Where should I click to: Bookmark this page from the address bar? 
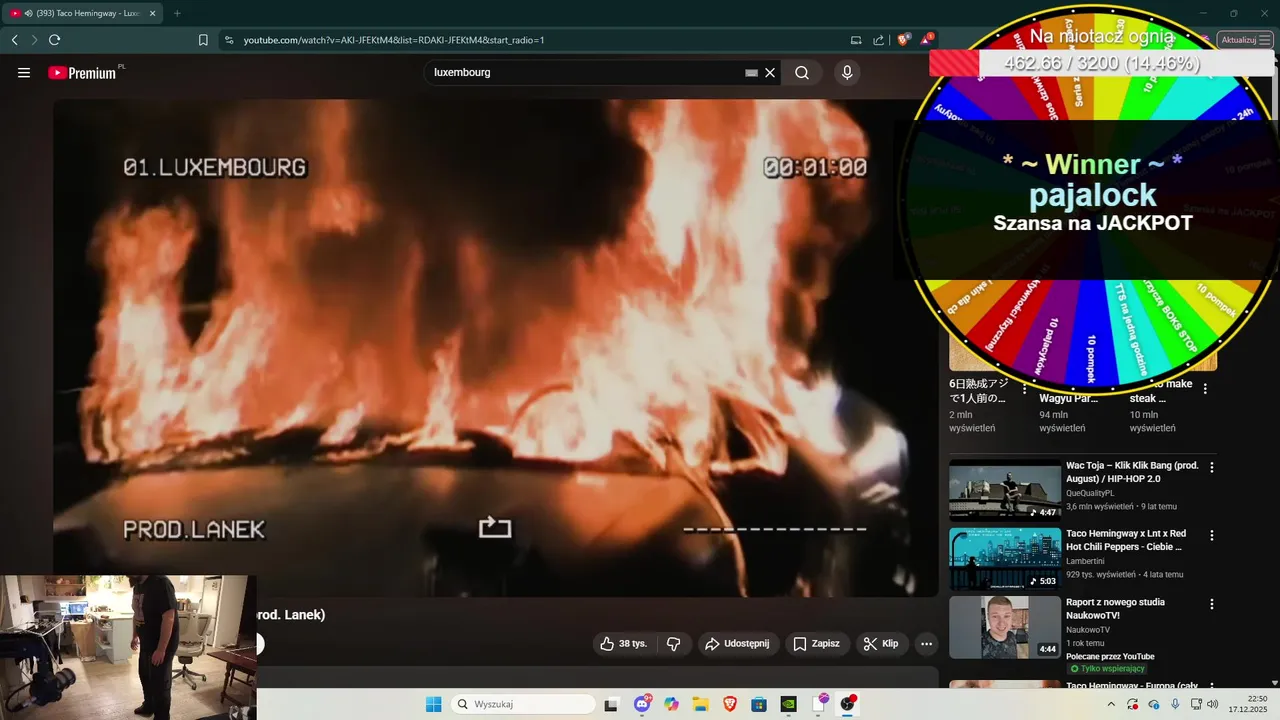(203, 40)
